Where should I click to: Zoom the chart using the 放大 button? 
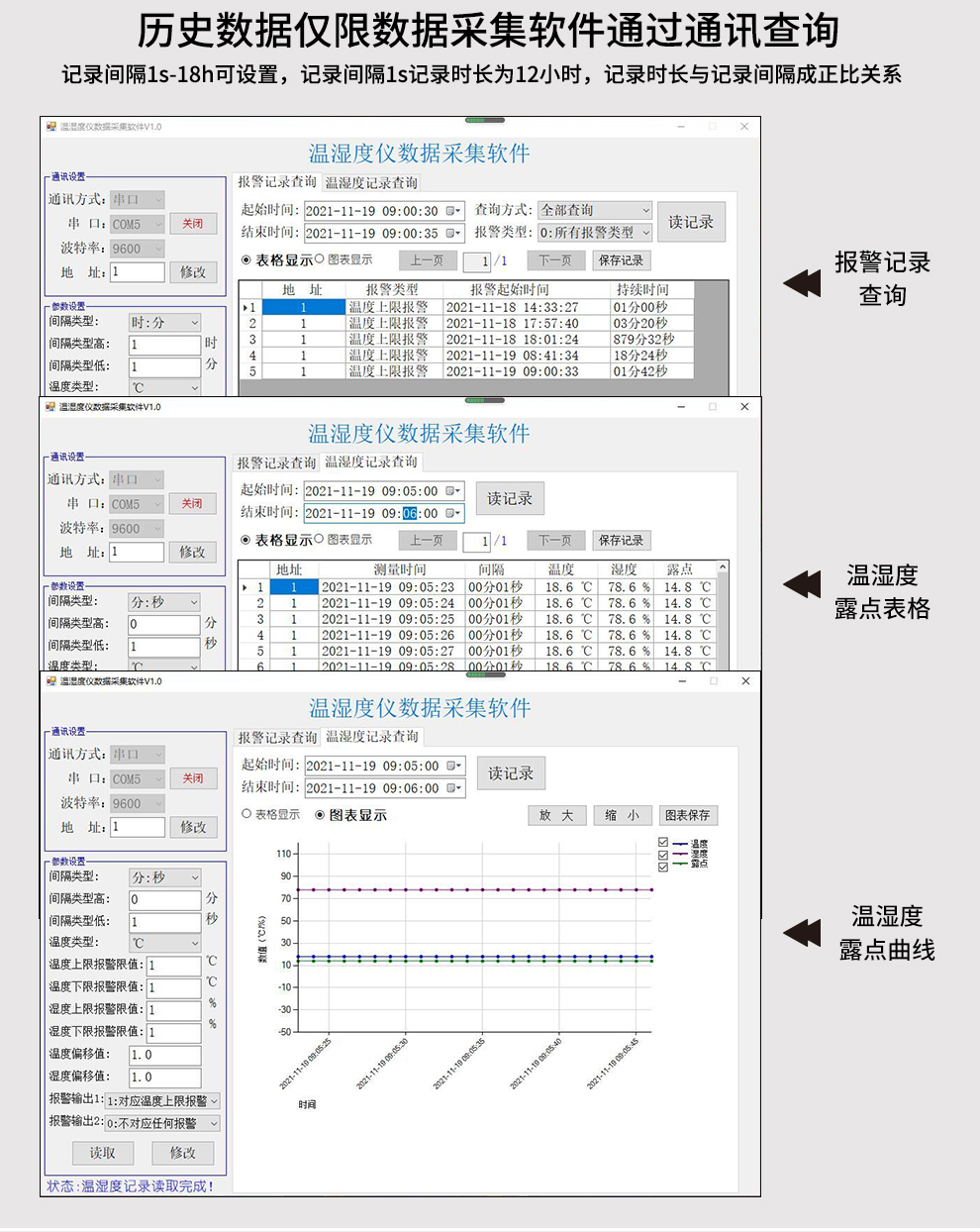pyautogui.click(x=556, y=815)
